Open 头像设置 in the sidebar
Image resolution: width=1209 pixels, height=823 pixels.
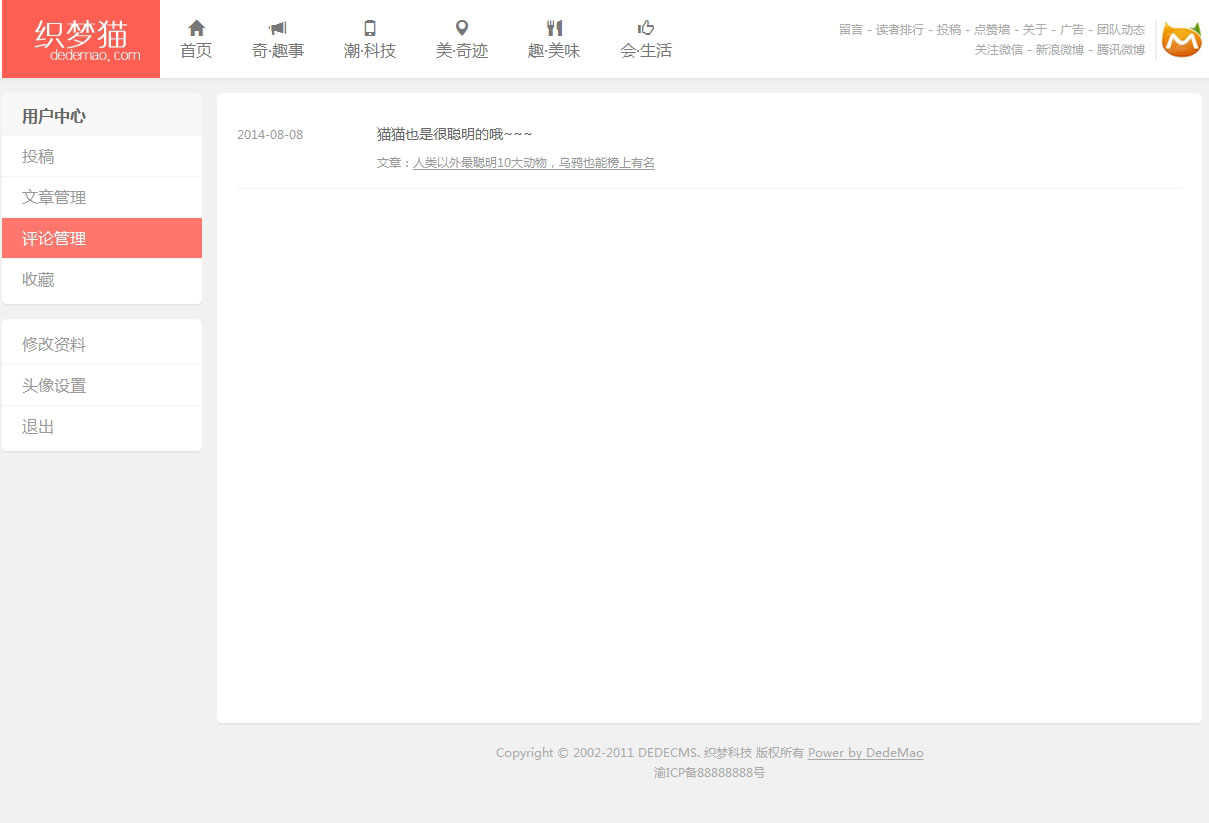point(54,386)
